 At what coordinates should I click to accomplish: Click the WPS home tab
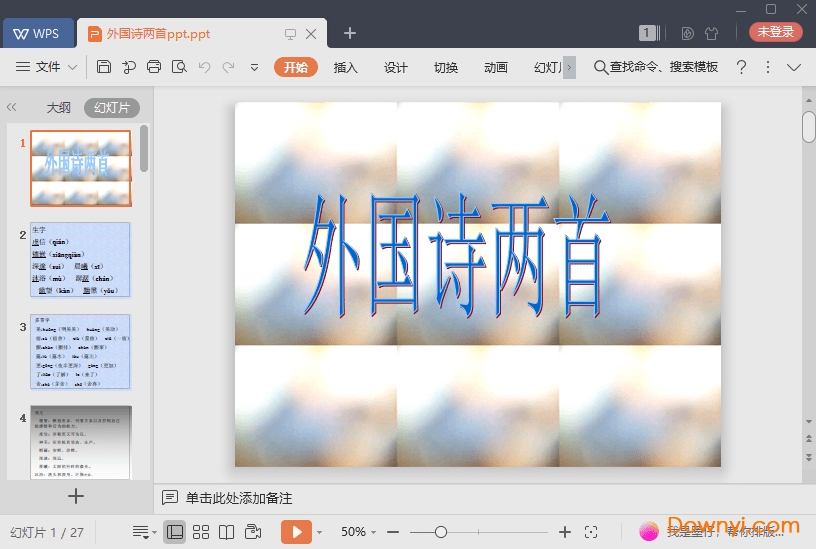[x=38, y=33]
